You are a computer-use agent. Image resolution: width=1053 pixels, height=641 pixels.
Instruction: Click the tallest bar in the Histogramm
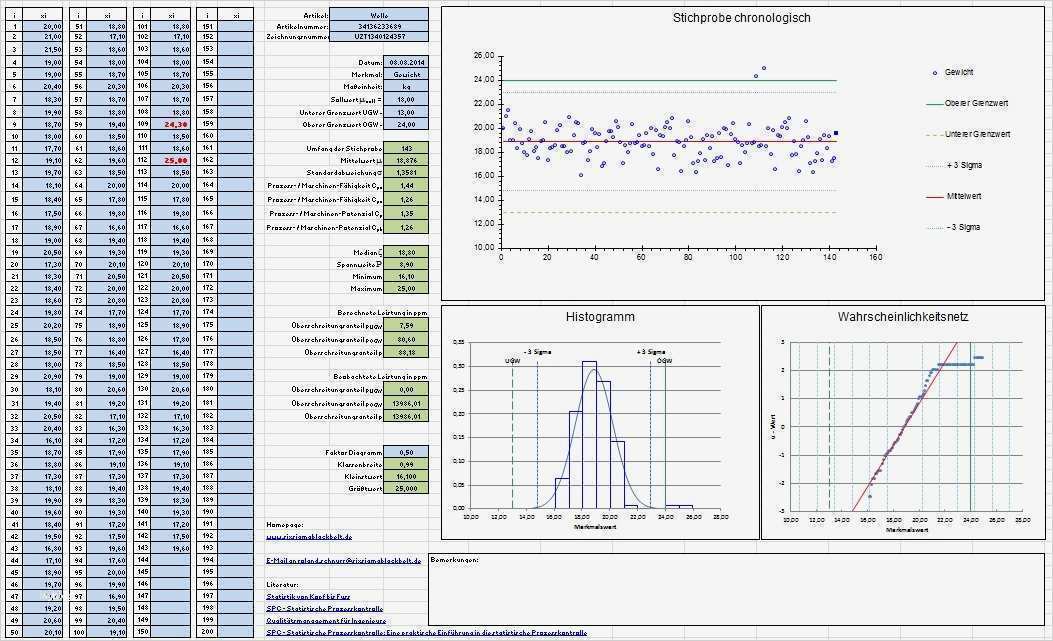589,435
